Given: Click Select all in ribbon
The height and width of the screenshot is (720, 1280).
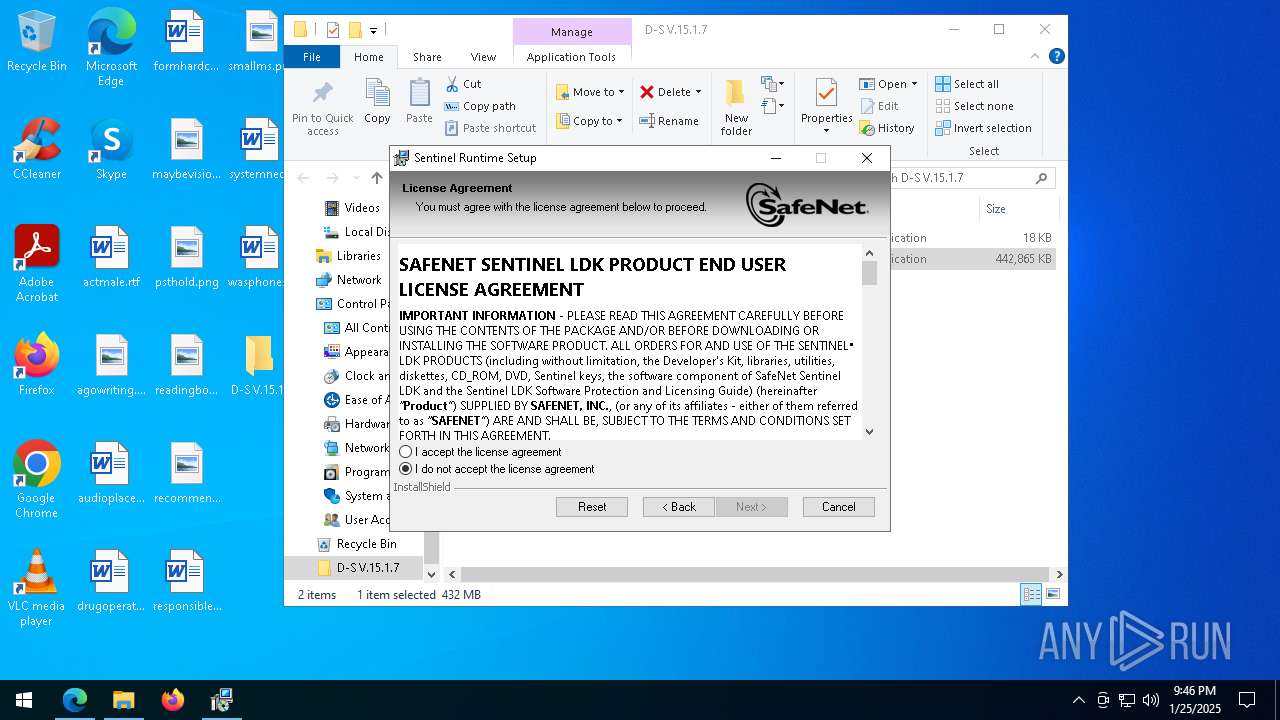Looking at the screenshot, I should tap(967, 84).
